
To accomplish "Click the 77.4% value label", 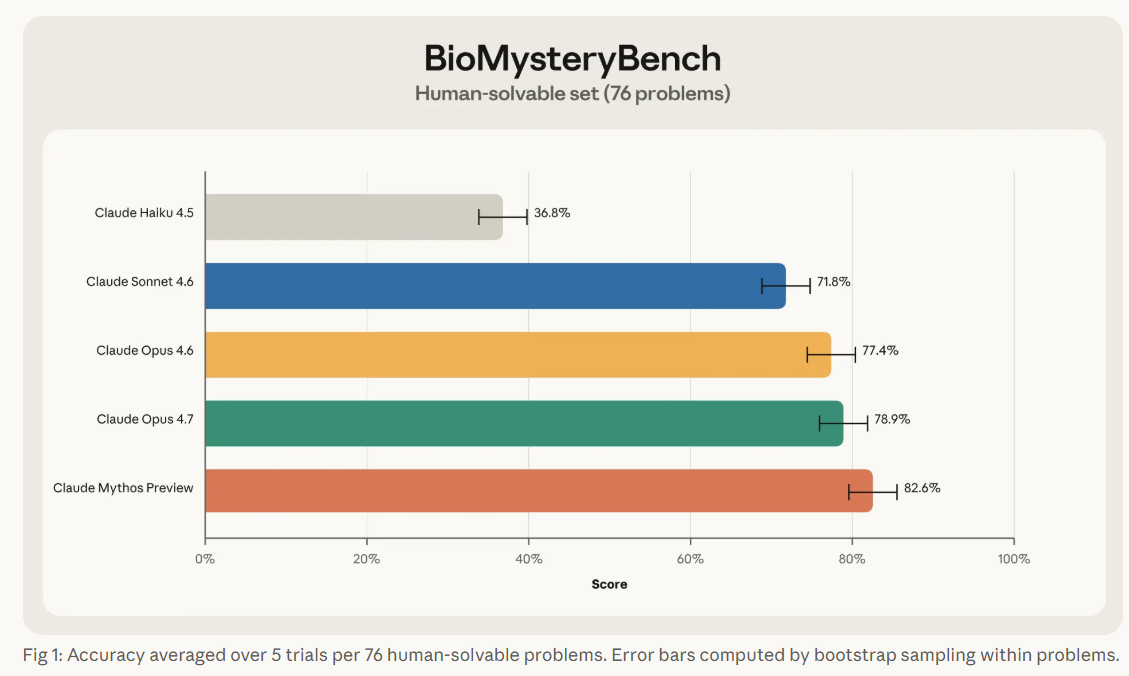I will point(879,351).
